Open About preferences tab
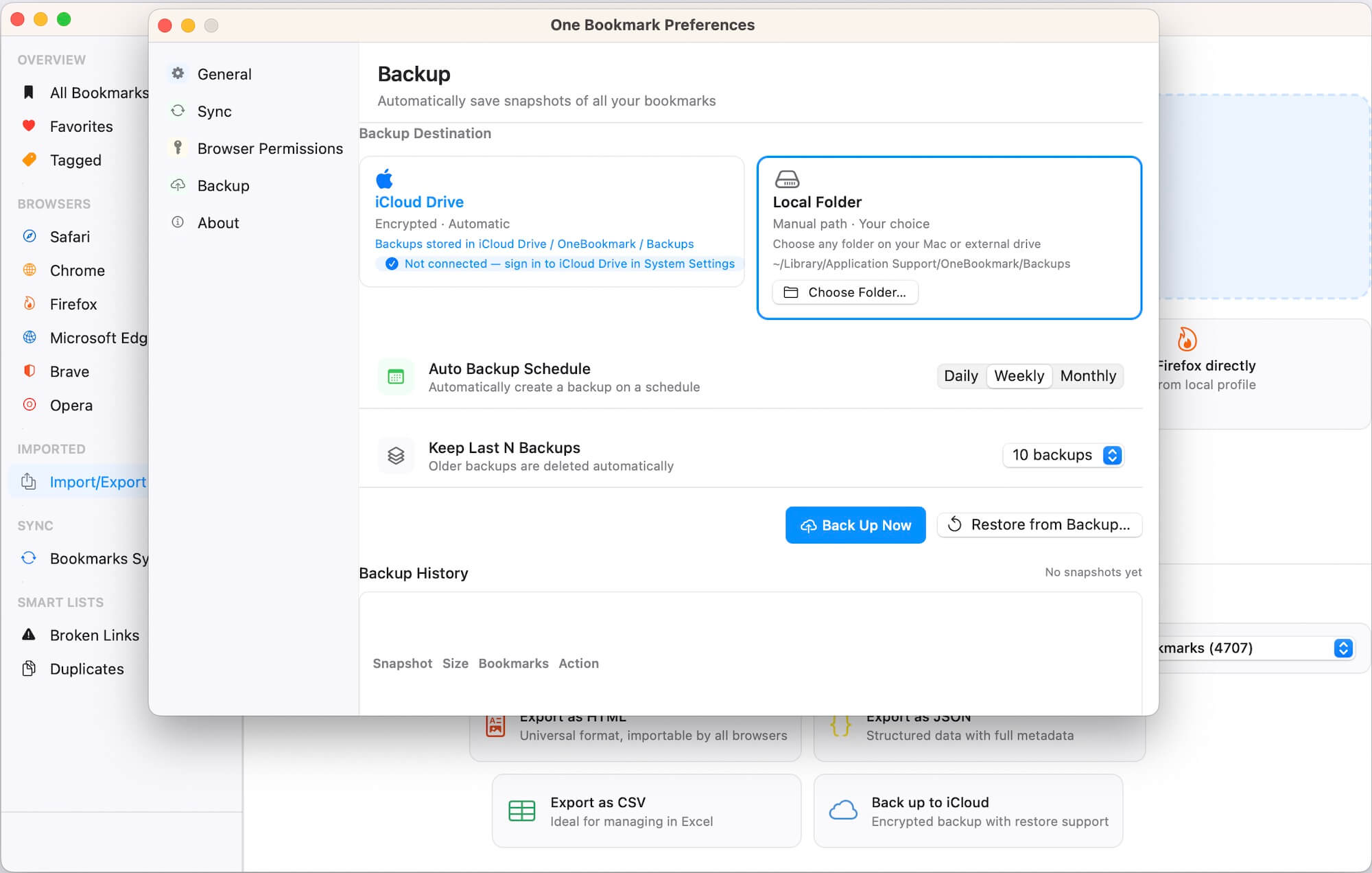The image size is (1372, 873). pyautogui.click(x=255, y=222)
